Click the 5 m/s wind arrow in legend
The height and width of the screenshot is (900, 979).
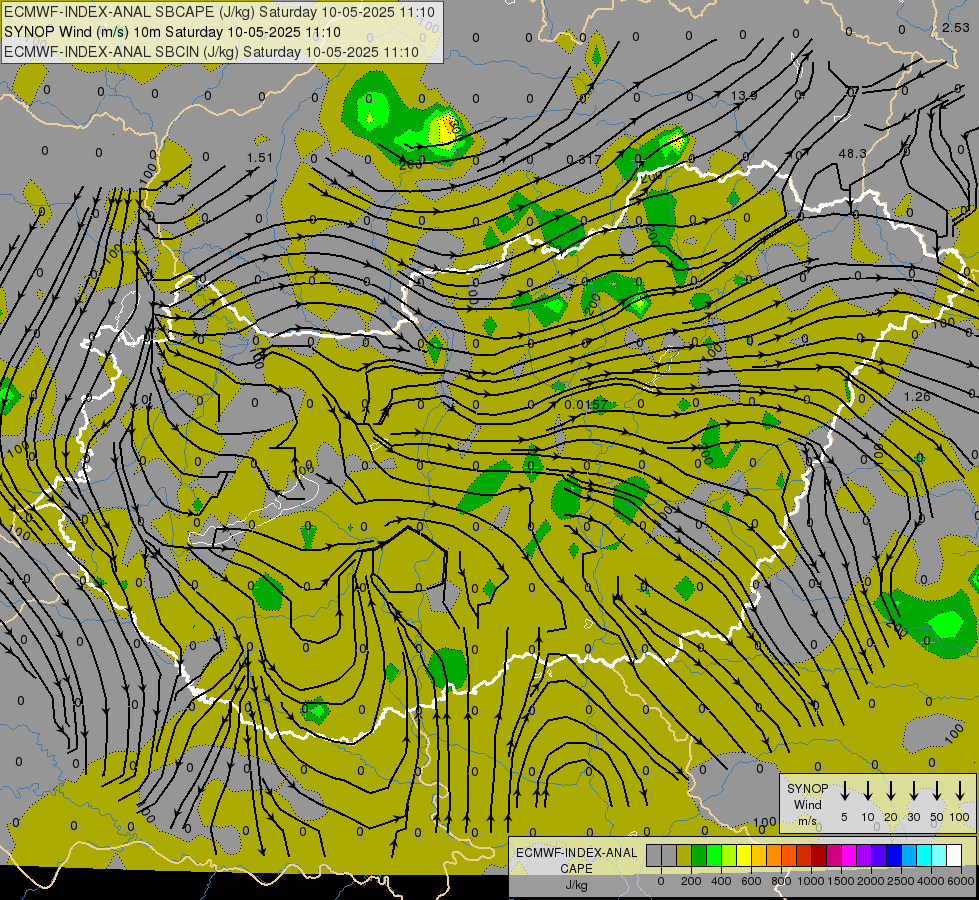pos(844,791)
